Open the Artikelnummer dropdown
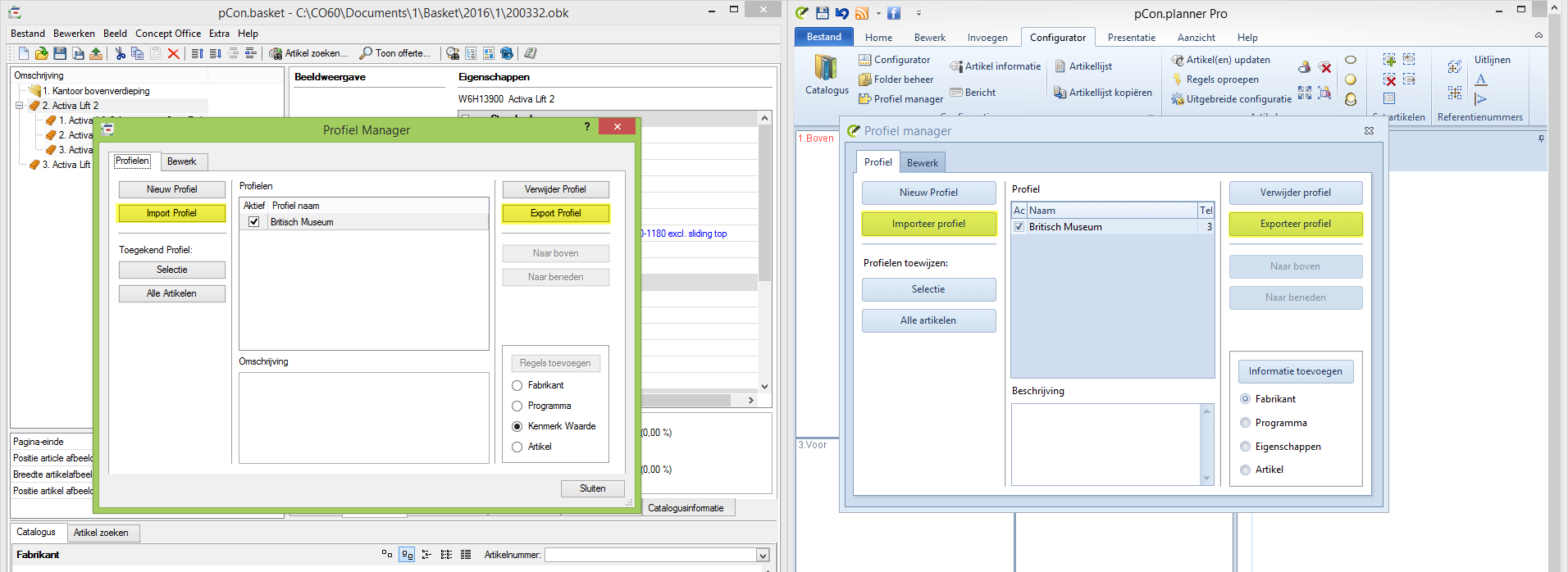This screenshot has height=572, width=1568. (763, 555)
